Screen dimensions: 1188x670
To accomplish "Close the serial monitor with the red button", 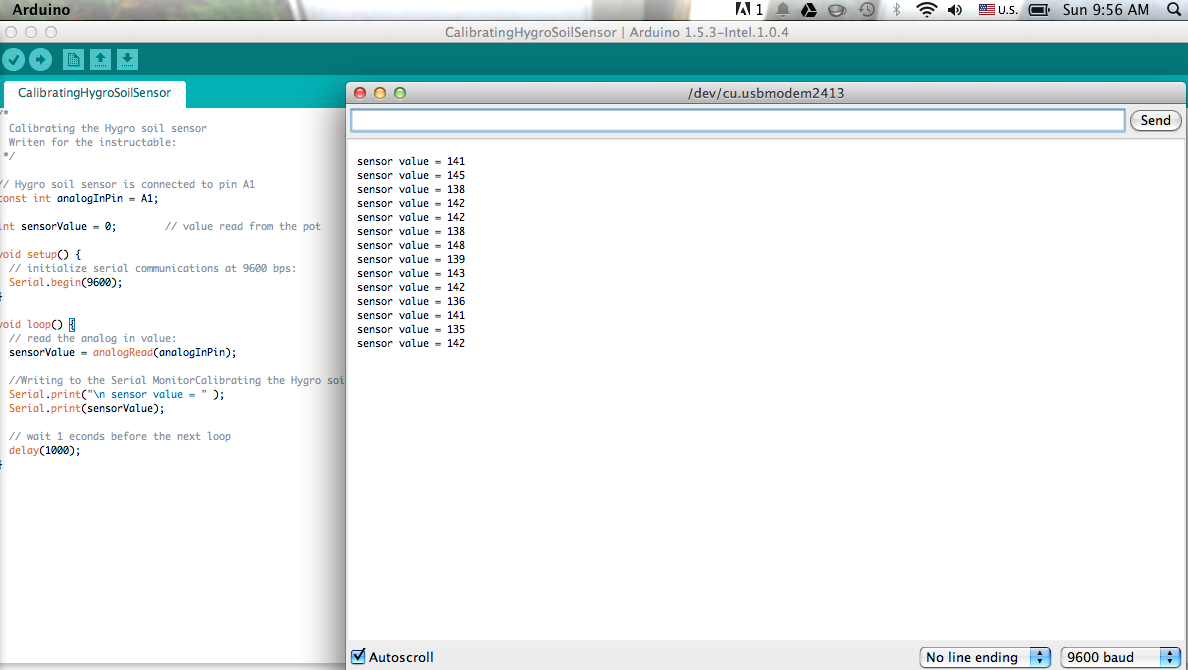I will pyautogui.click(x=360, y=93).
